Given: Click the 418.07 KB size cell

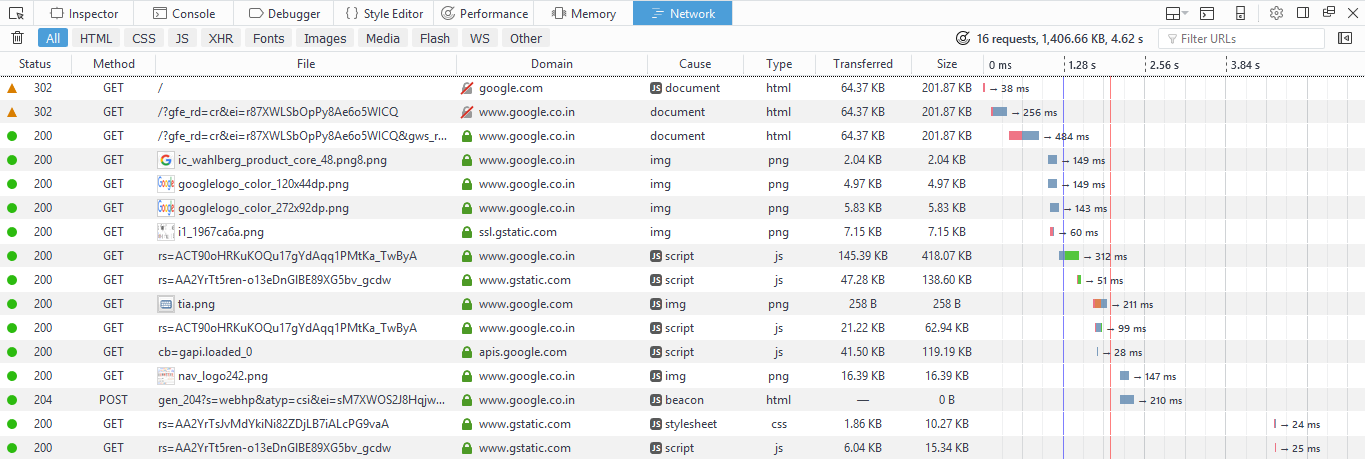Looking at the screenshot, I should pyautogui.click(x=947, y=256).
